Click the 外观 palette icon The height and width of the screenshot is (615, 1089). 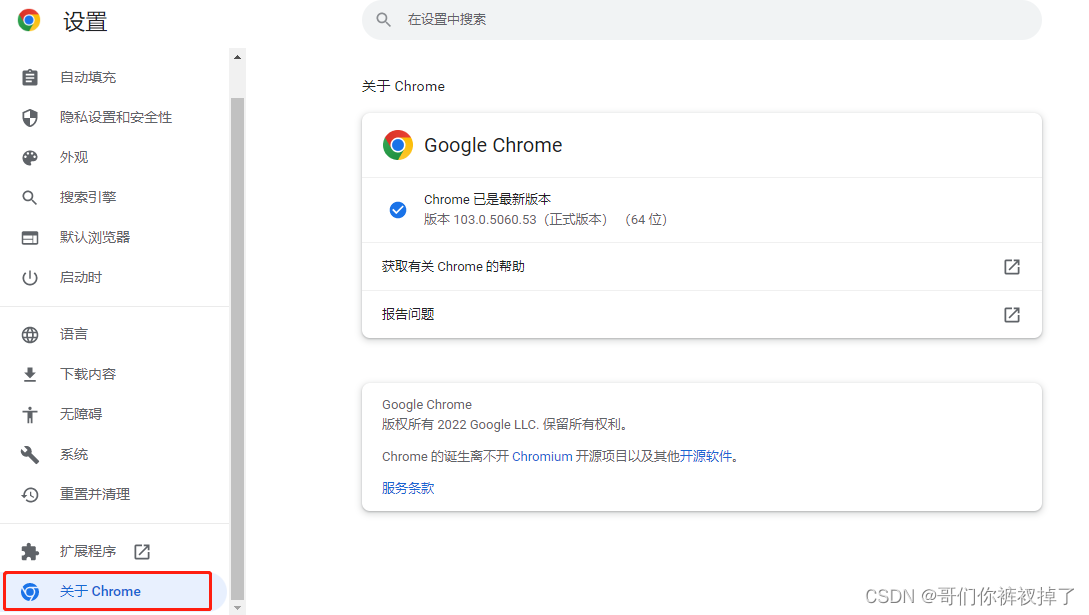[x=30, y=158]
